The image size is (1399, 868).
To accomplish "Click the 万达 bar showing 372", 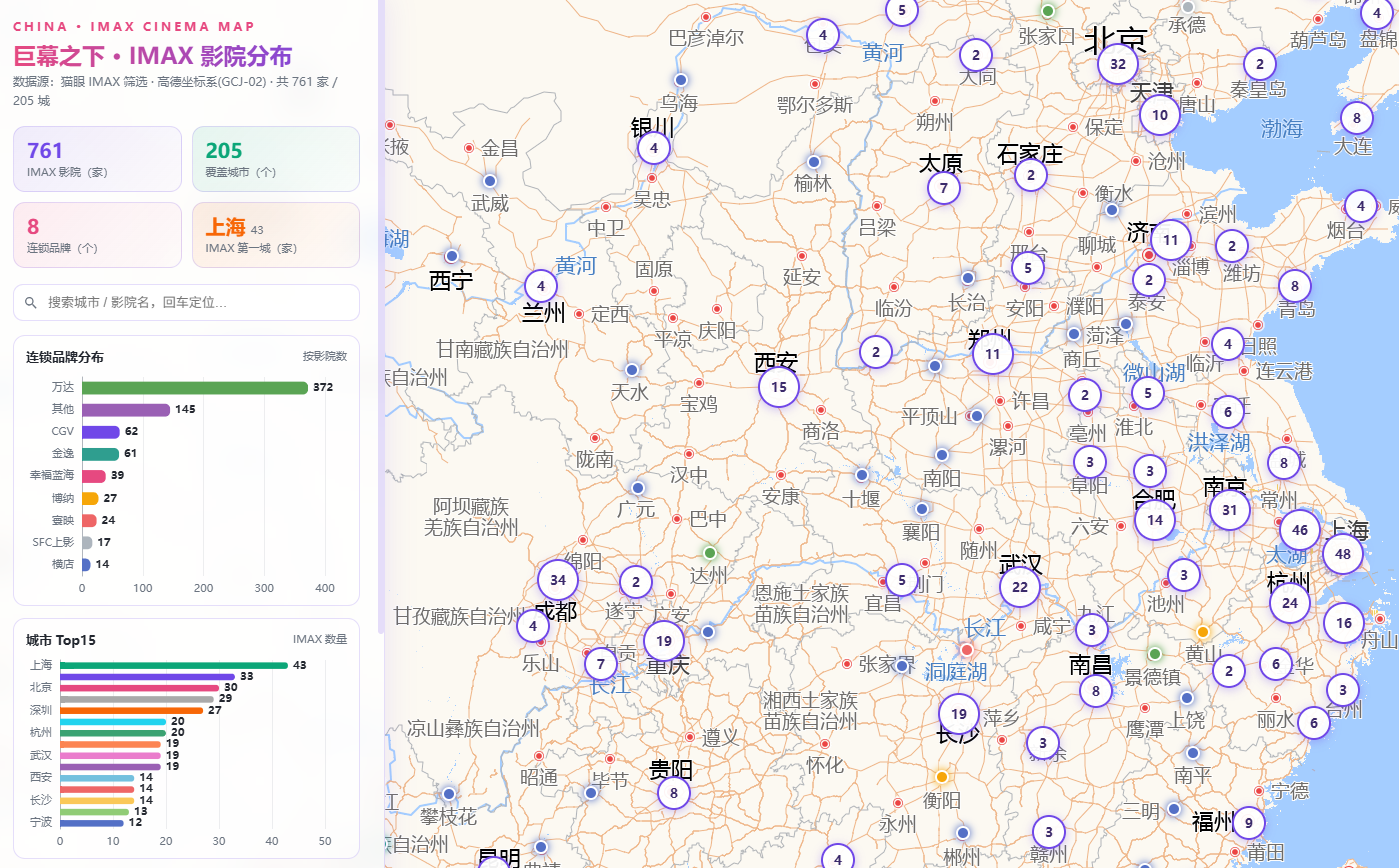I will point(195,387).
